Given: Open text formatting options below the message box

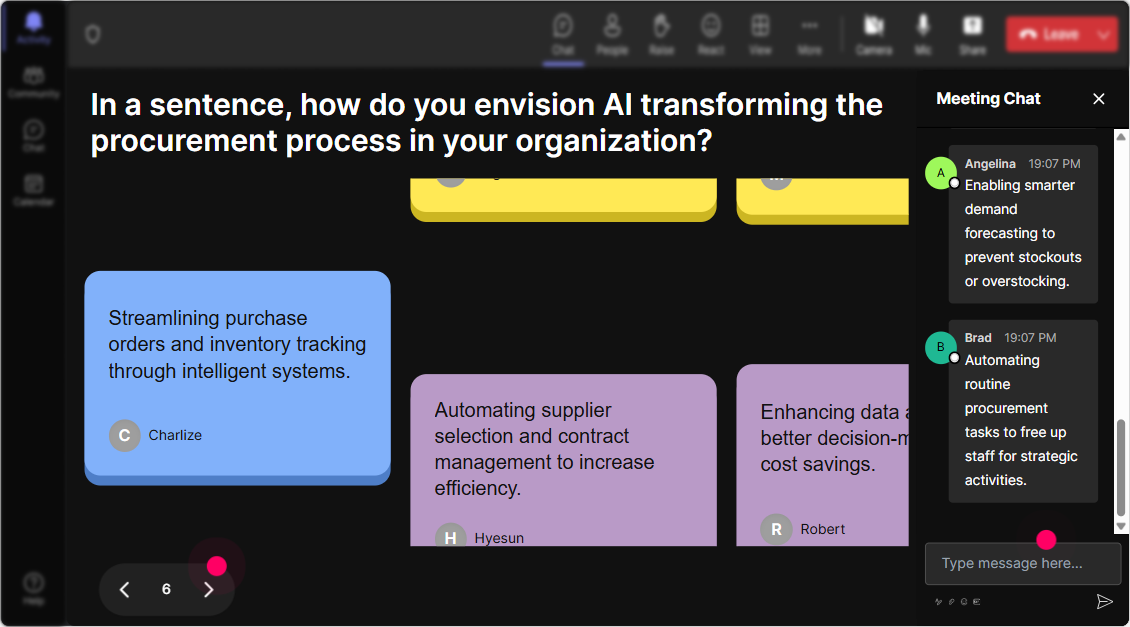Looking at the screenshot, I should coord(938,601).
